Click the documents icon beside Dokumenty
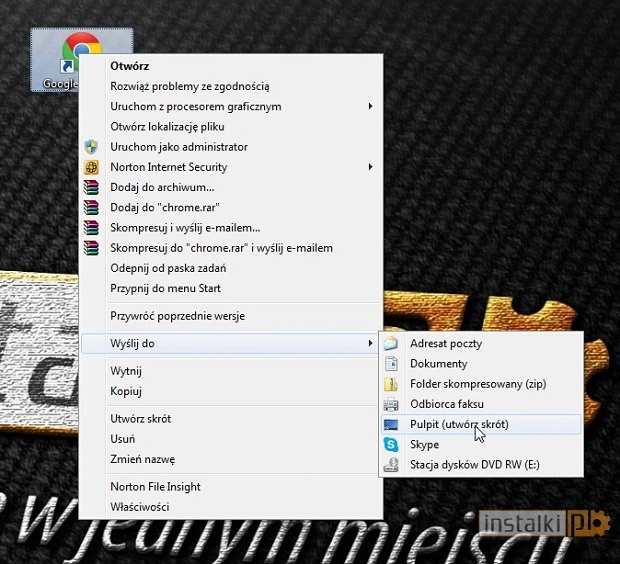 click(391, 364)
